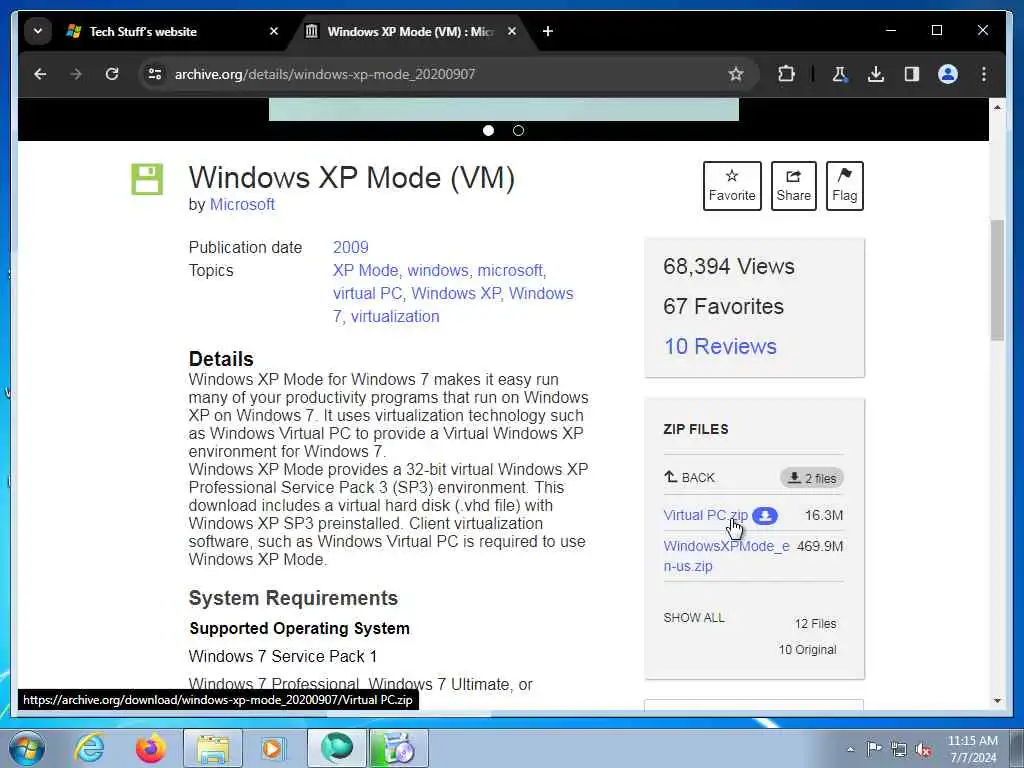Screen dimensions: 1024x768
Task: Favorite this item
Action: click(x=732, y=185)
